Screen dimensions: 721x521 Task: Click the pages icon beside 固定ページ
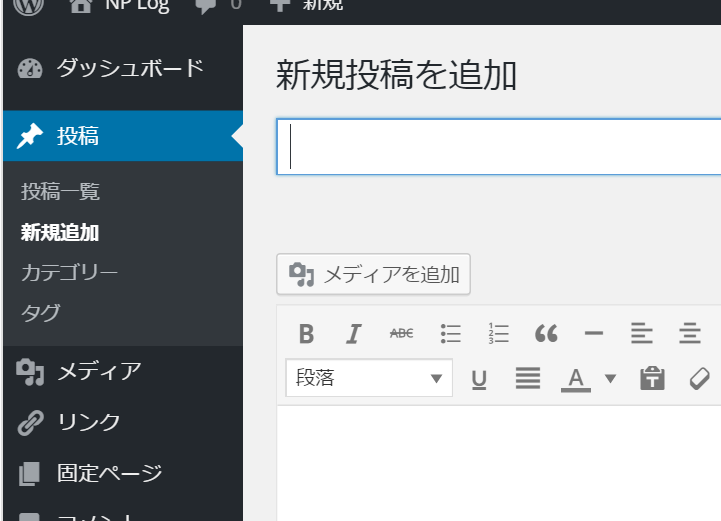click(29, 474)
